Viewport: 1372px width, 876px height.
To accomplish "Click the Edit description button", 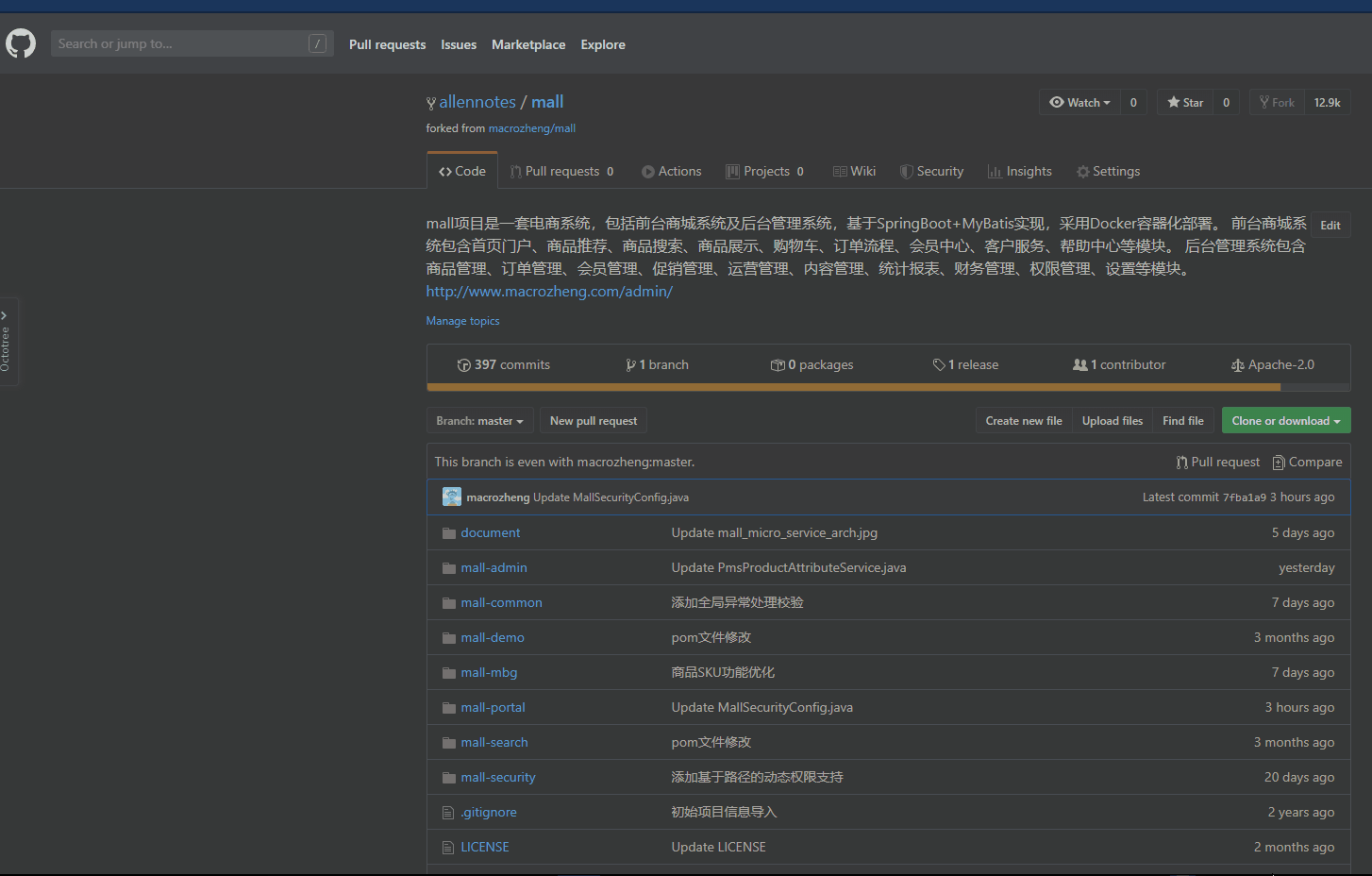I will 1330,226.
